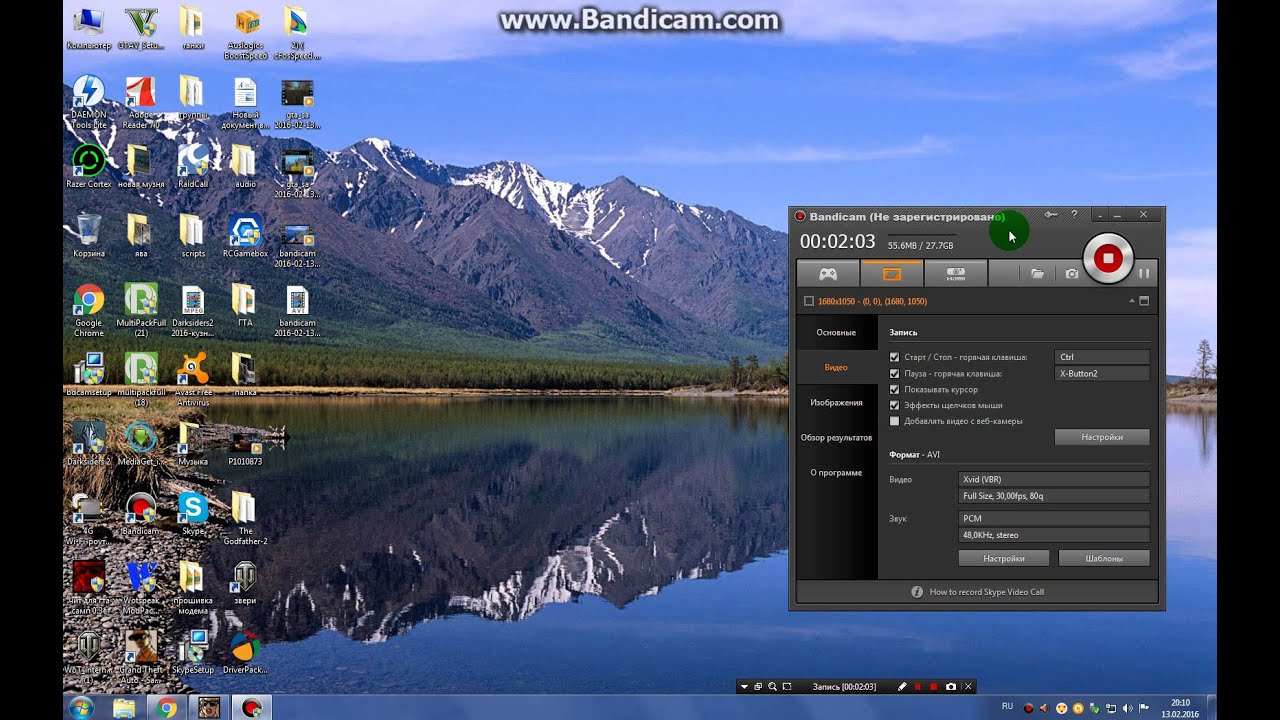Close the recording bar with X
Screen dimensions: 1280x720
[x=968, y=687]
